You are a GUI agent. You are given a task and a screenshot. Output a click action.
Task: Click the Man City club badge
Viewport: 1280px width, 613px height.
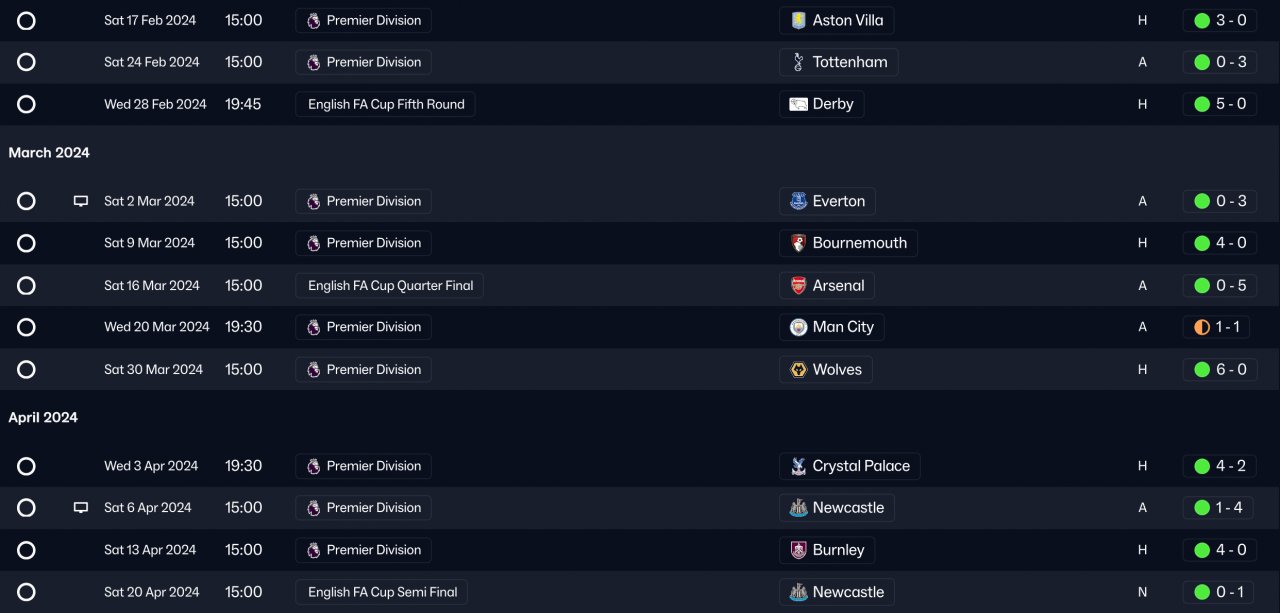(798, 327)
